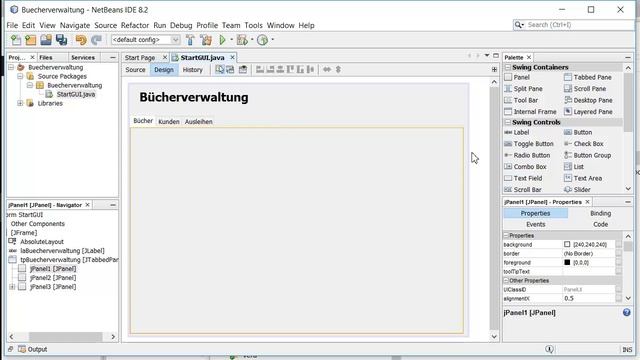Click the Preview Design icon
This screenshot has height=360, width=640.
tap(243, 69)
